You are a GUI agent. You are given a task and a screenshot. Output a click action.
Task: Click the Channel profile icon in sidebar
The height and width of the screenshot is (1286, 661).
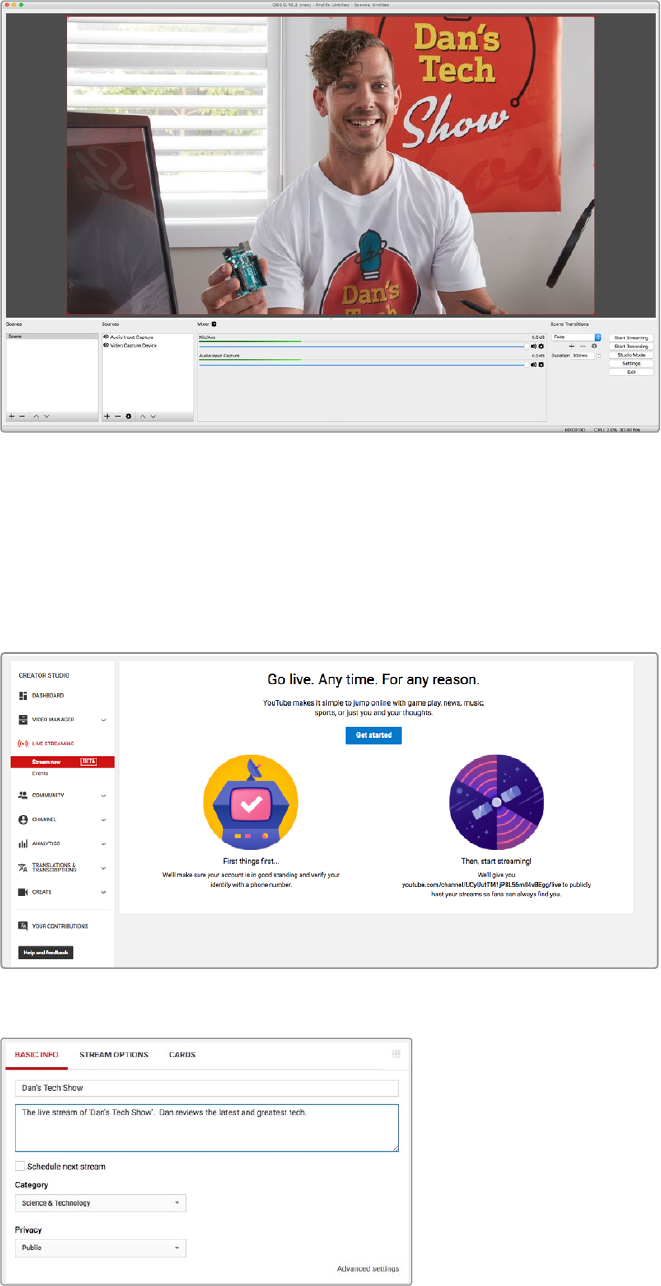22,819
